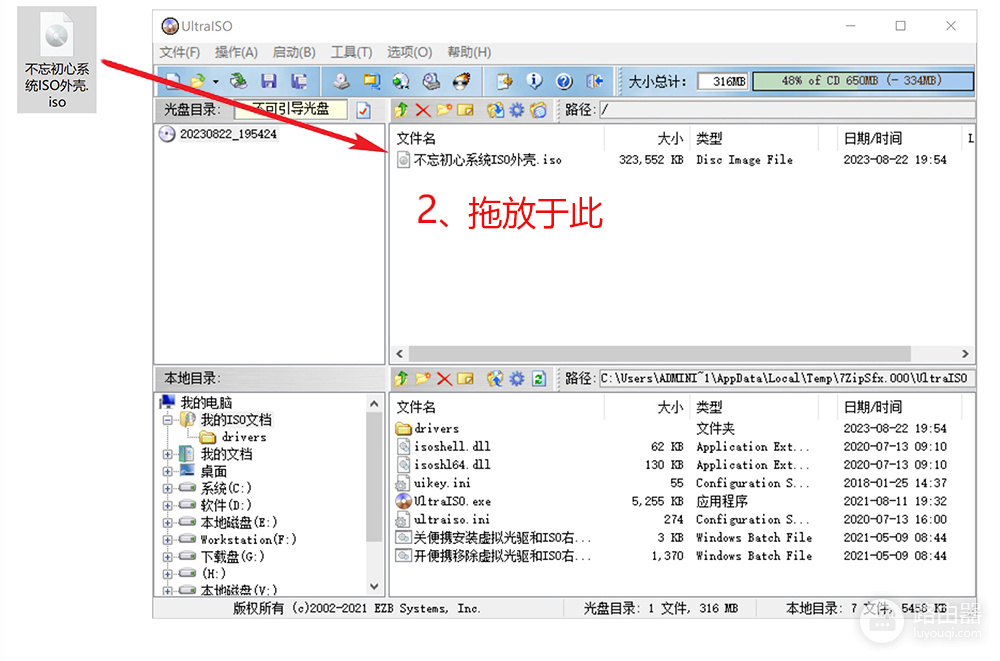This screenshot has width=1000, height=661.
Task: Click the Mount to virtual drive icon
Action: tap(431, 81)
